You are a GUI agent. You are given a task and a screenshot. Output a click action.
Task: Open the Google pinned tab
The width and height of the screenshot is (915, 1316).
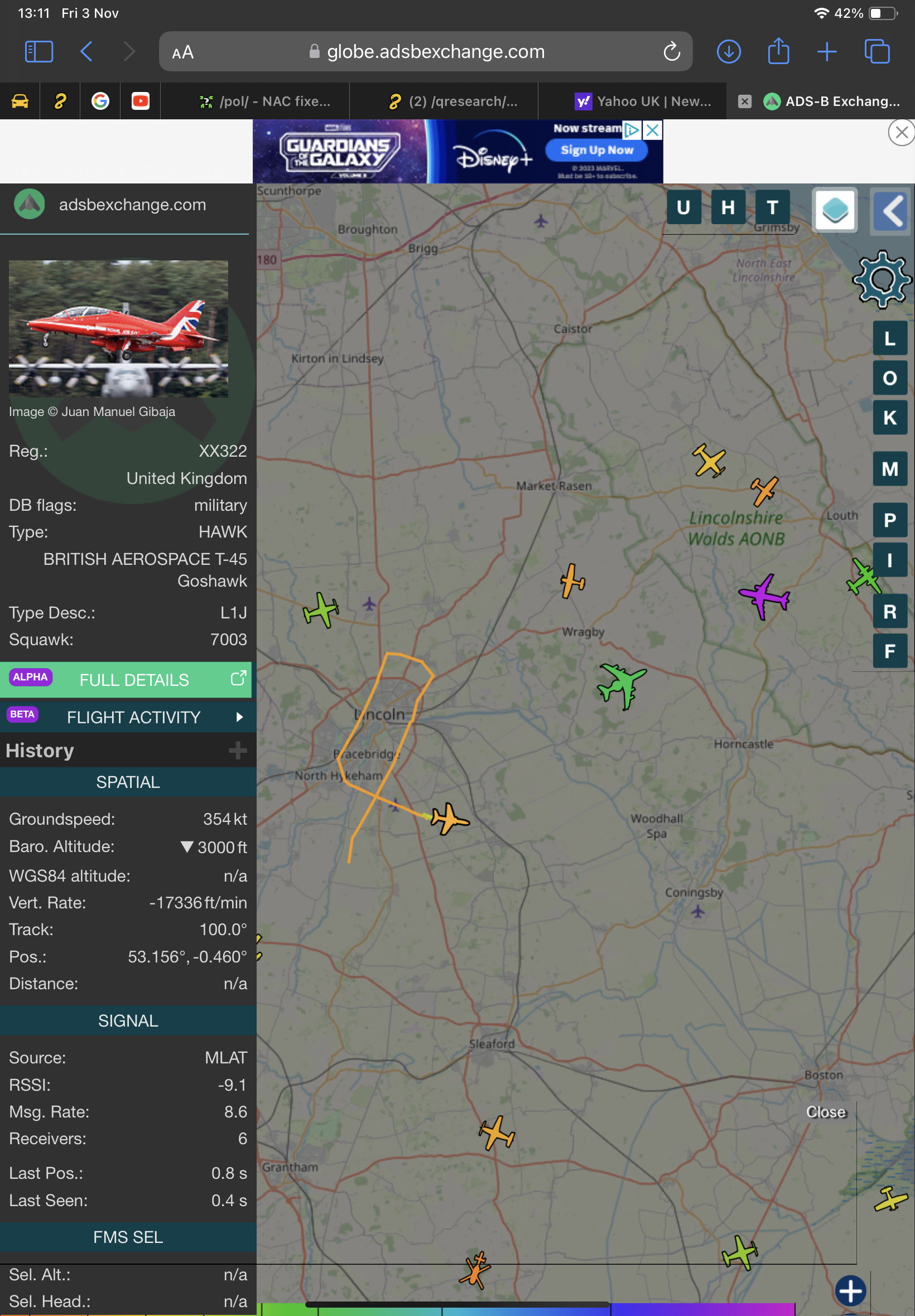point(100,101)
